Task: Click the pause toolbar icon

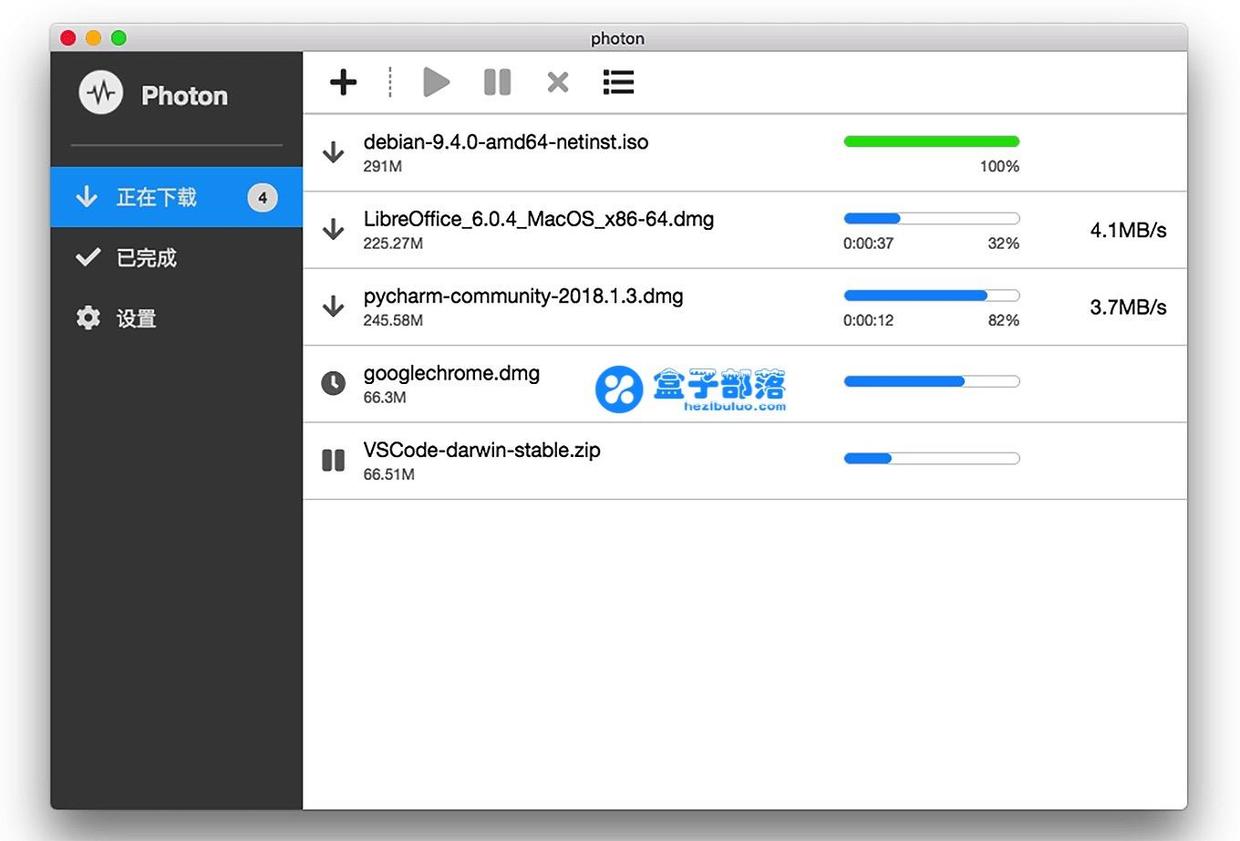Action: click(497, 82)
